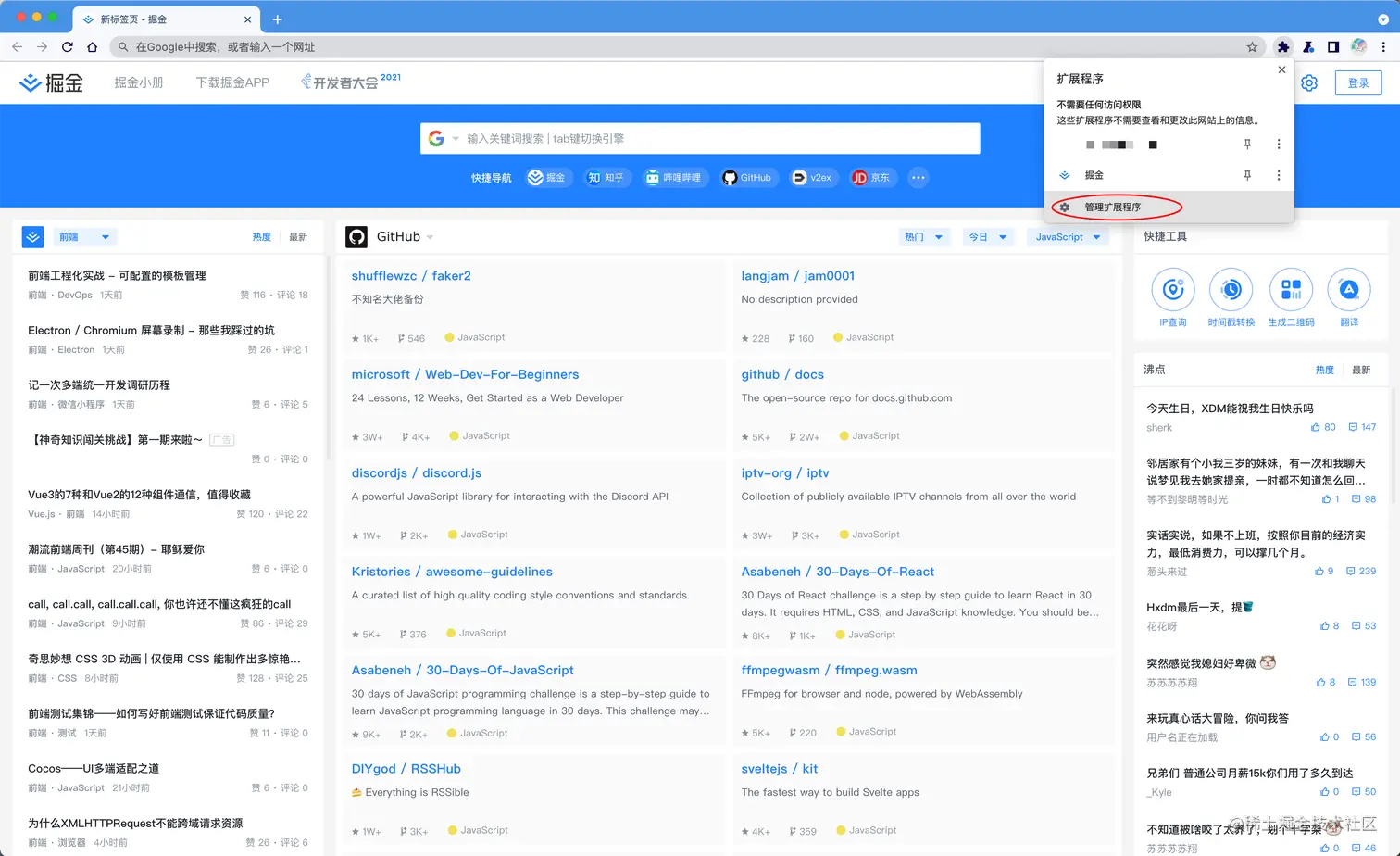
Task: Open the 翻译 tool
Action: [x=1349, y=297]
